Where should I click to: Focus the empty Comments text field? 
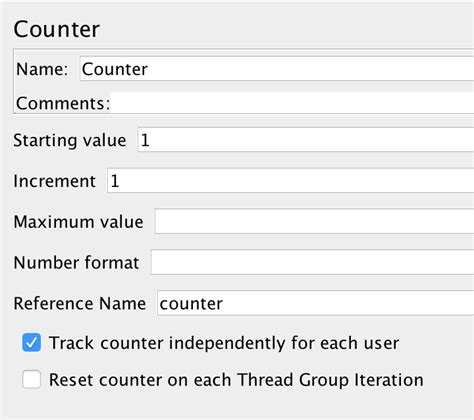point(292,103)
